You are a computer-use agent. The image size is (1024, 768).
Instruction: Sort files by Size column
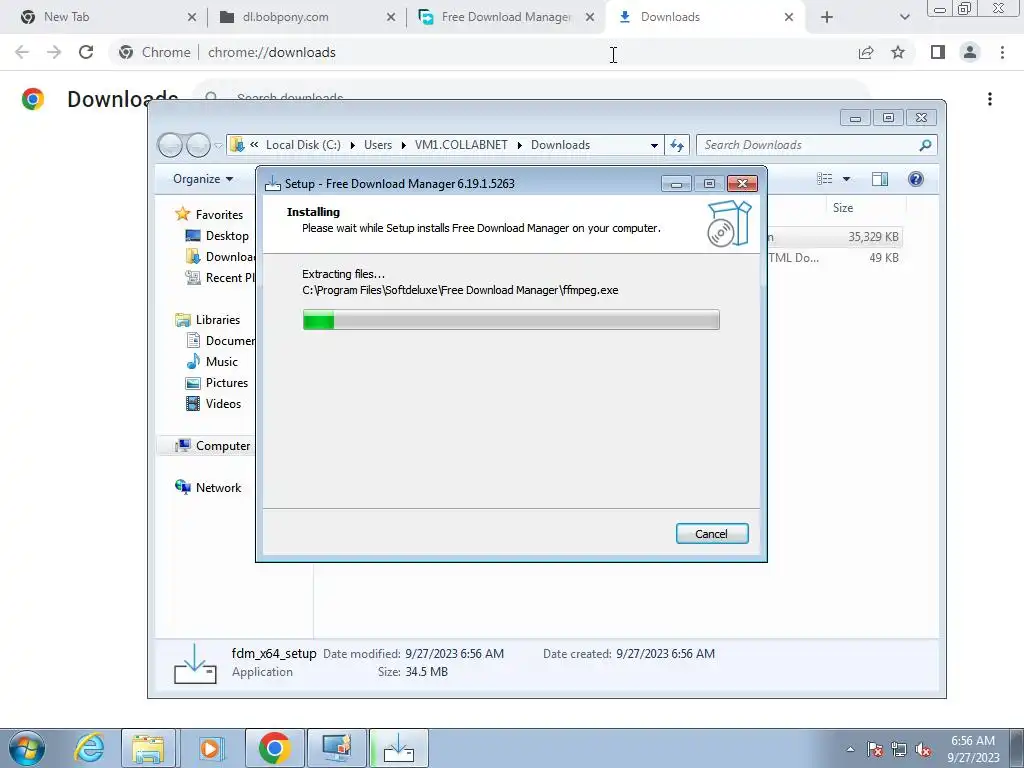(842, 208)
